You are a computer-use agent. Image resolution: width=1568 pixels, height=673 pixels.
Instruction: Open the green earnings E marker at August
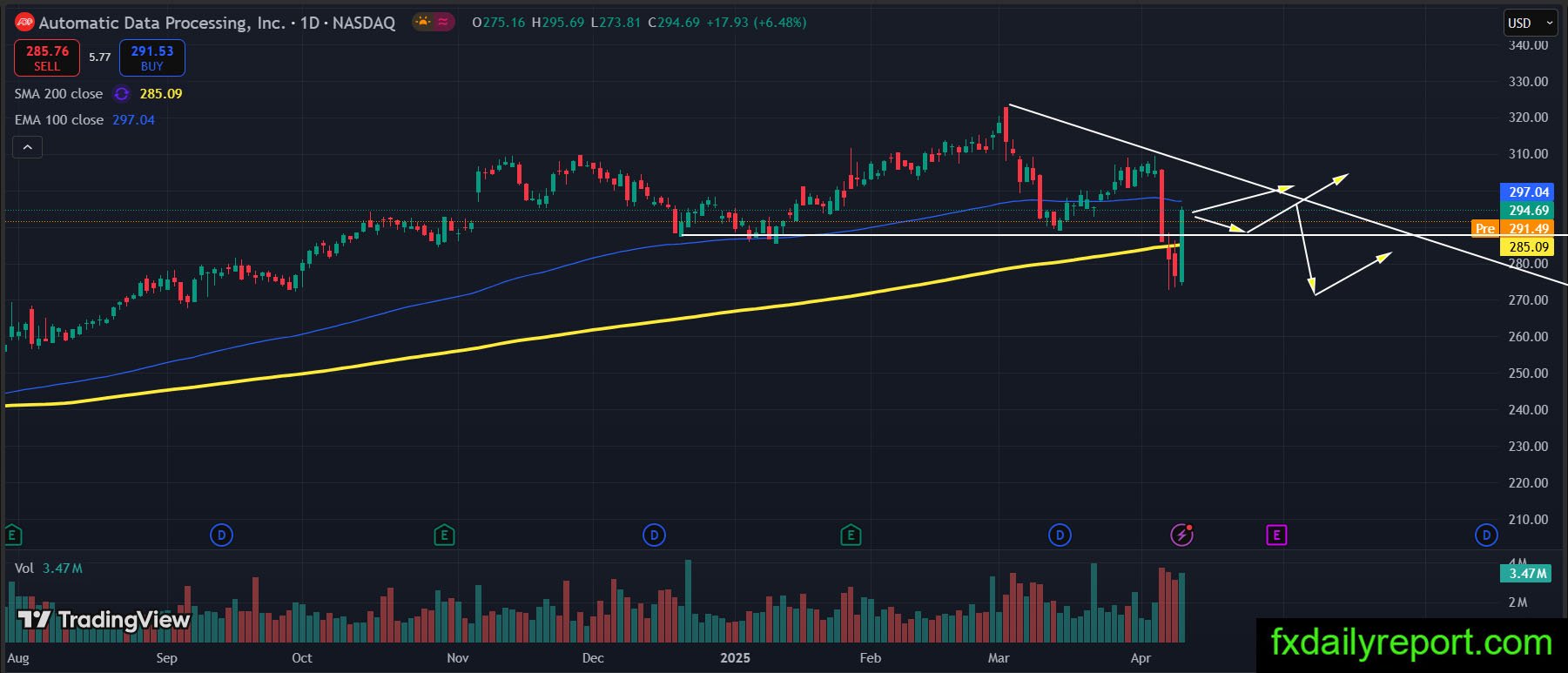point(13,535)
